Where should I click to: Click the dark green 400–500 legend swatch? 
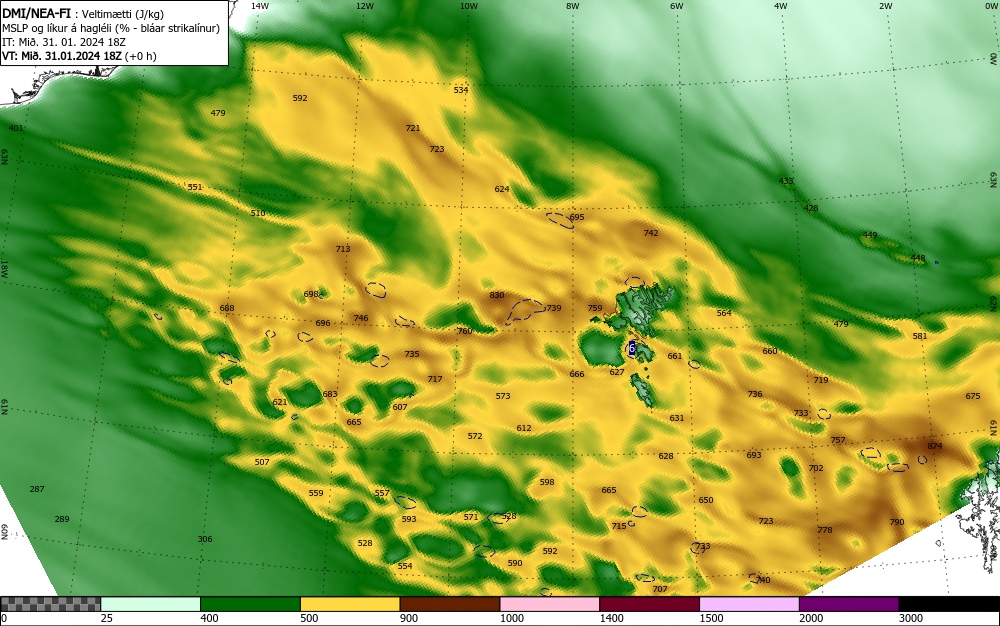pos(250,604)
